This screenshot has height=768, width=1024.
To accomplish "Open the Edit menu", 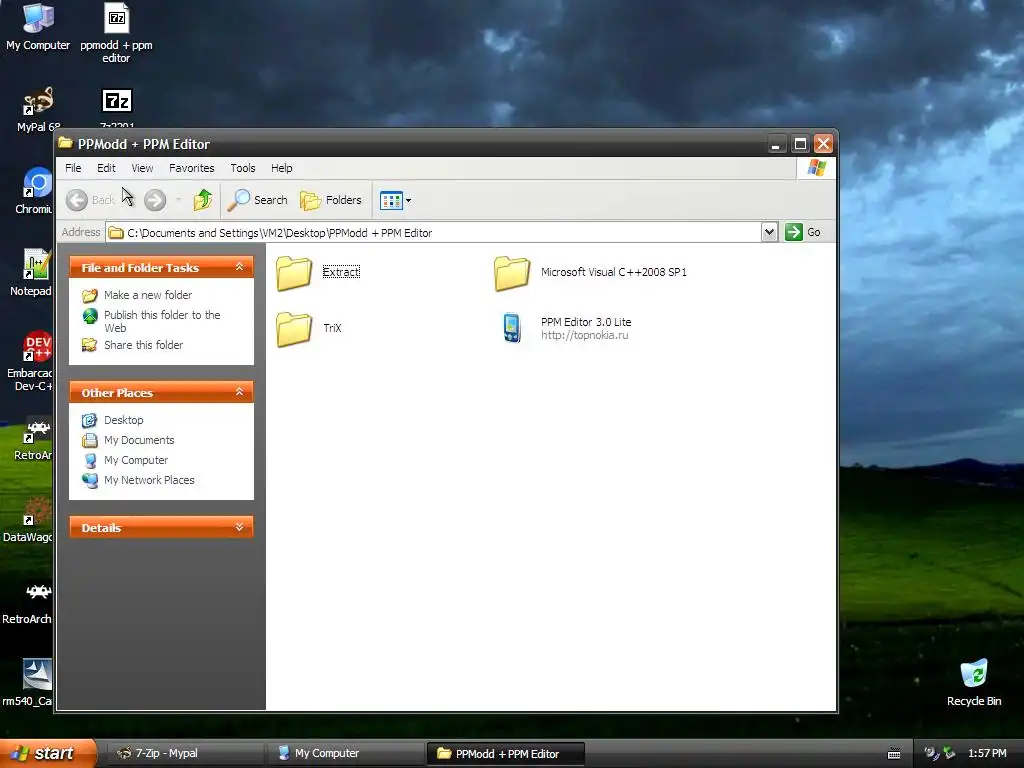I will 106,168.
